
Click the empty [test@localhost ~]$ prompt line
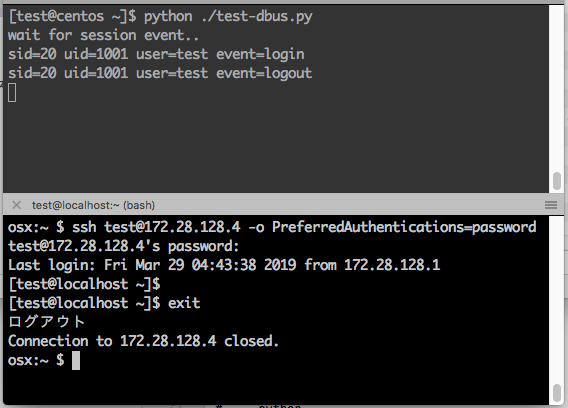point(84,284)
